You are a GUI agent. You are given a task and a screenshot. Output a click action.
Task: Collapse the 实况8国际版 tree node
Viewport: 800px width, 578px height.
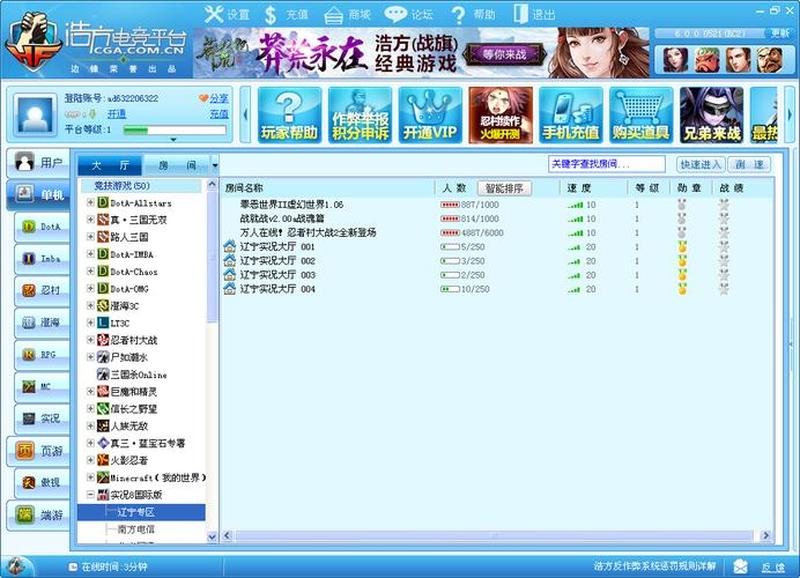tap(90, 494)
